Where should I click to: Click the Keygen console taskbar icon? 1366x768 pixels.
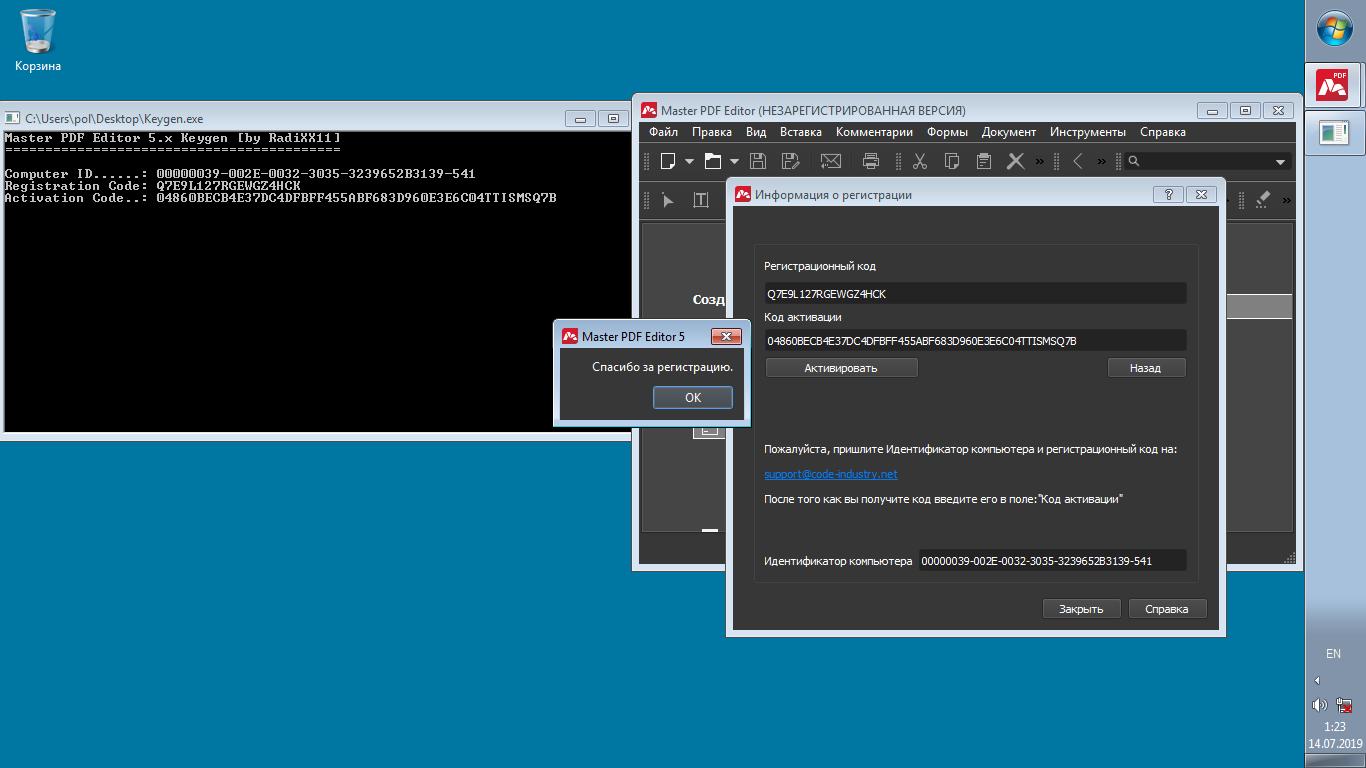click(x=1334, y=132)
